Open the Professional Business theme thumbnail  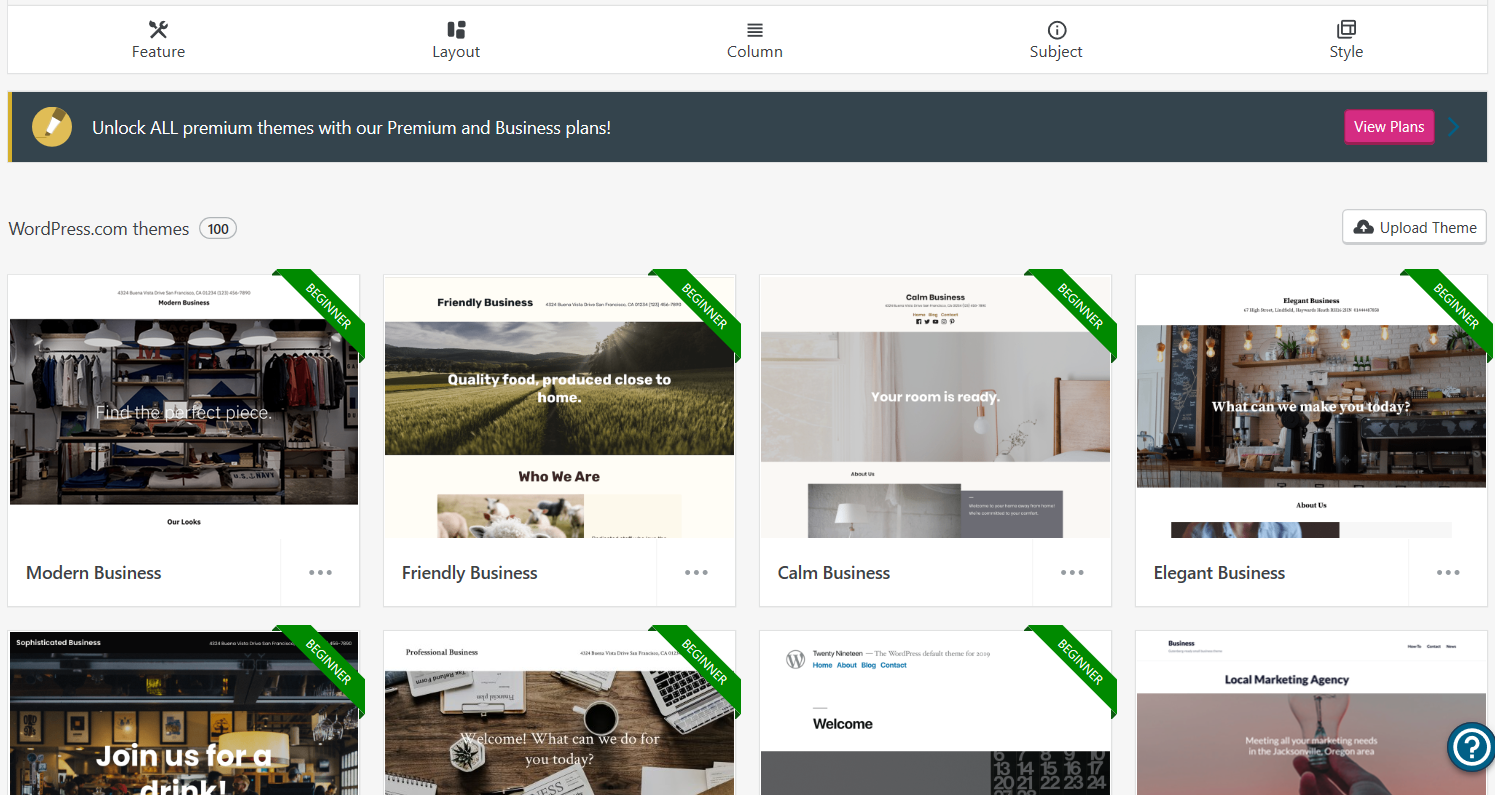559,713
